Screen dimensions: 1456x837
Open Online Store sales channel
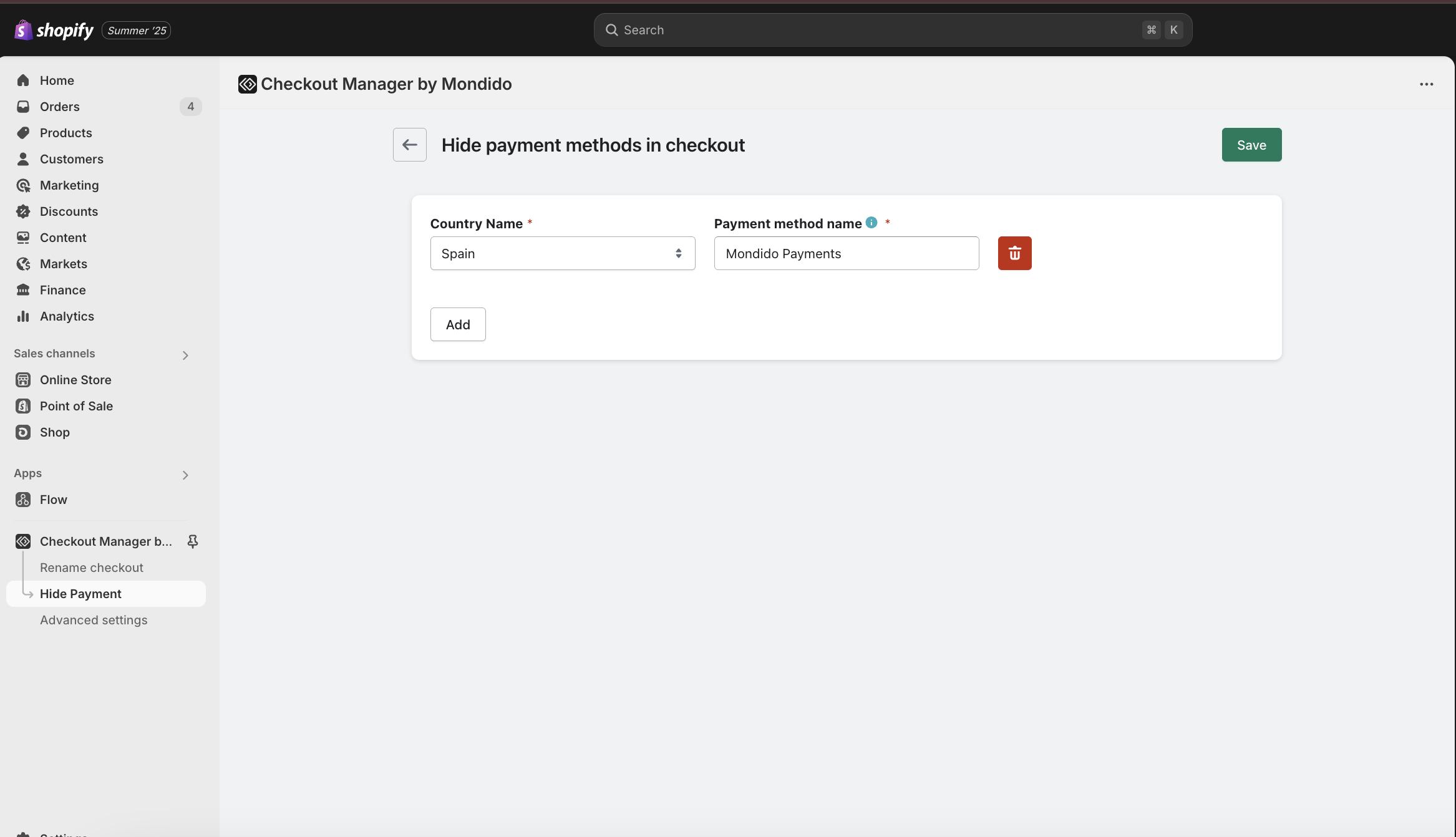pos(75,380)
